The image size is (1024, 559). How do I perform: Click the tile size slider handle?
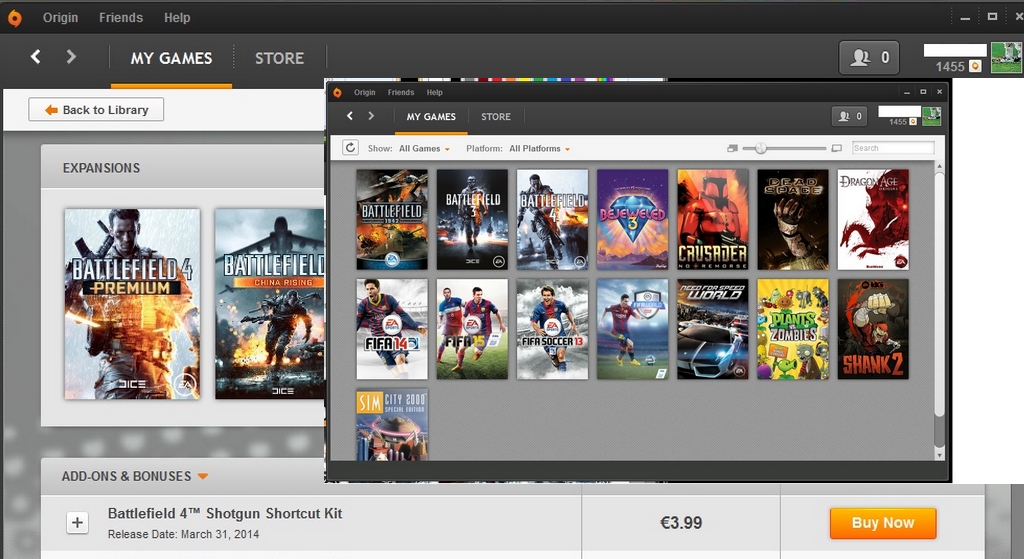[760, 148]
